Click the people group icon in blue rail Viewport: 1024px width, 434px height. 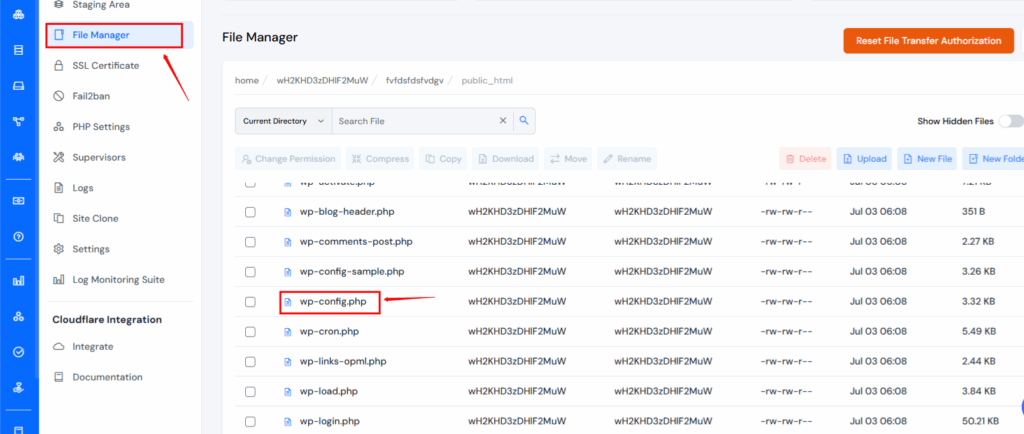click(x=19, y=157)
